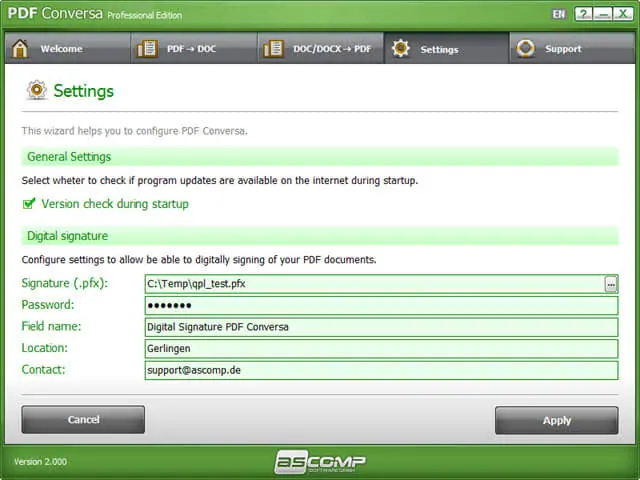Click the gear icon beside Settings heading
The image size is (640, 480).
tap(37, 90)
